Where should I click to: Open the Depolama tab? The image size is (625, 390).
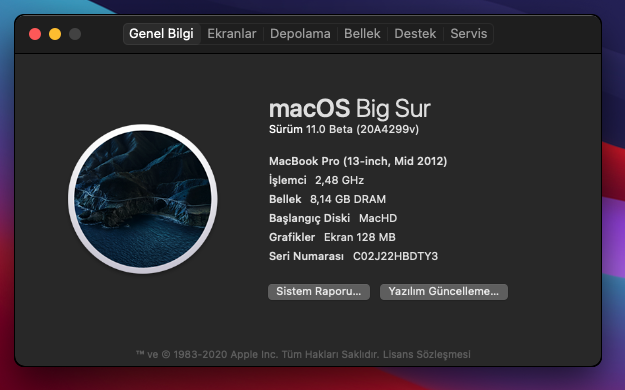300,34
